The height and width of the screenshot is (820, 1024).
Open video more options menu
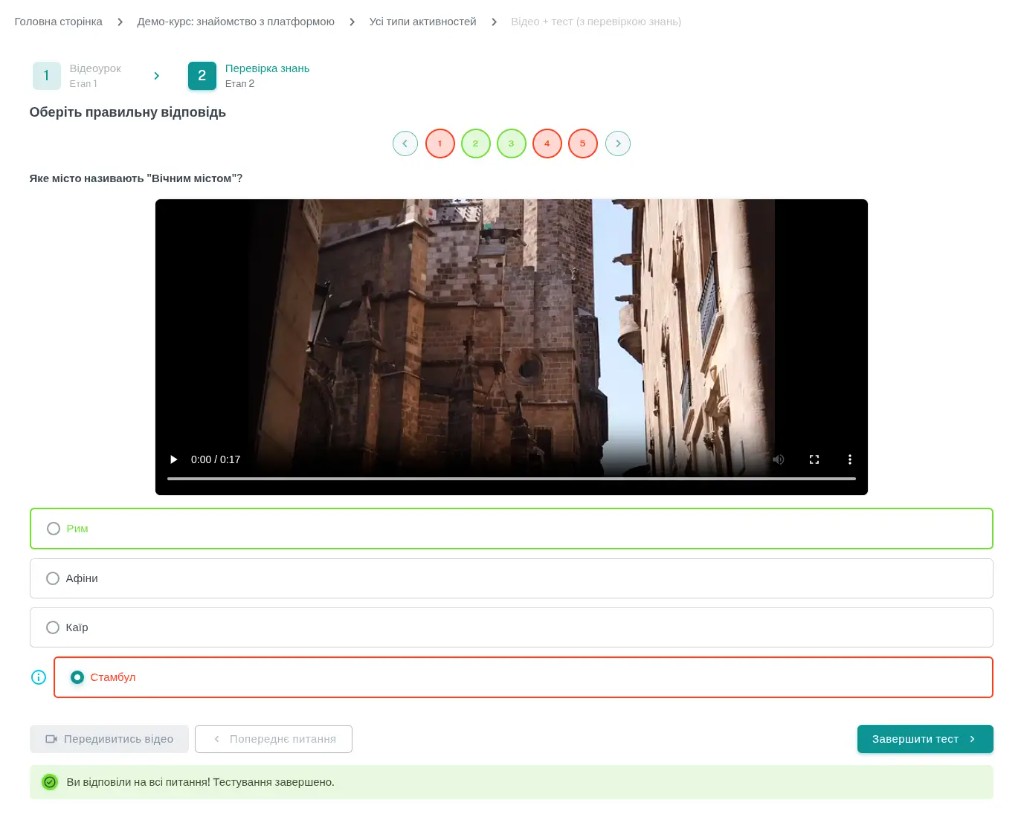click(x=850, y=460)
